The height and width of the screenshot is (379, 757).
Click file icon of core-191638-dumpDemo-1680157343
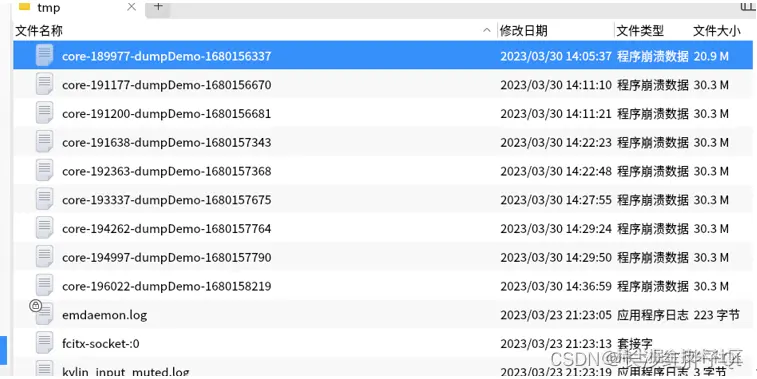coord(44,142)
